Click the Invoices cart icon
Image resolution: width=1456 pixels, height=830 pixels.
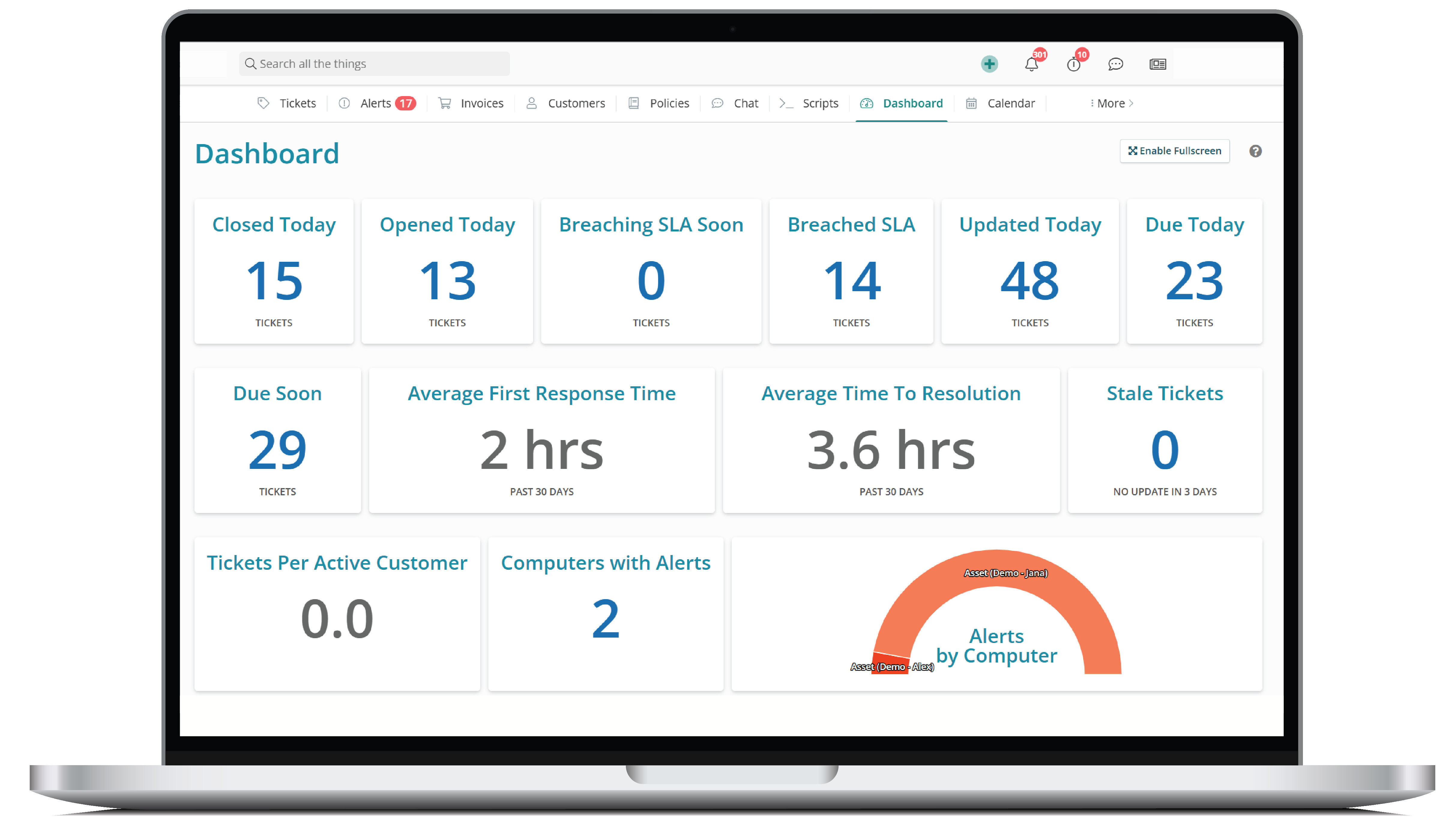click(445, 103)
